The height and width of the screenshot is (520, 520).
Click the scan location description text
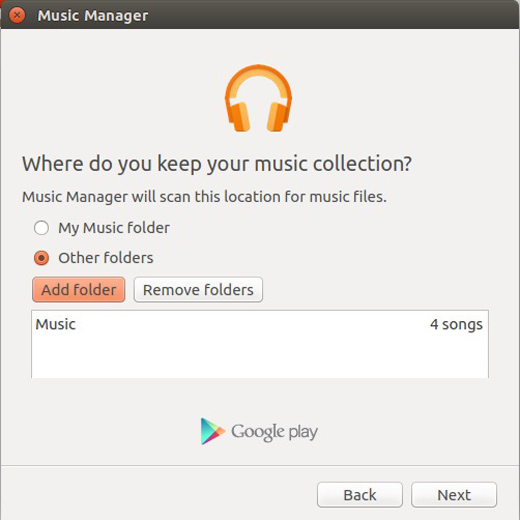click(x=204, y=197)
